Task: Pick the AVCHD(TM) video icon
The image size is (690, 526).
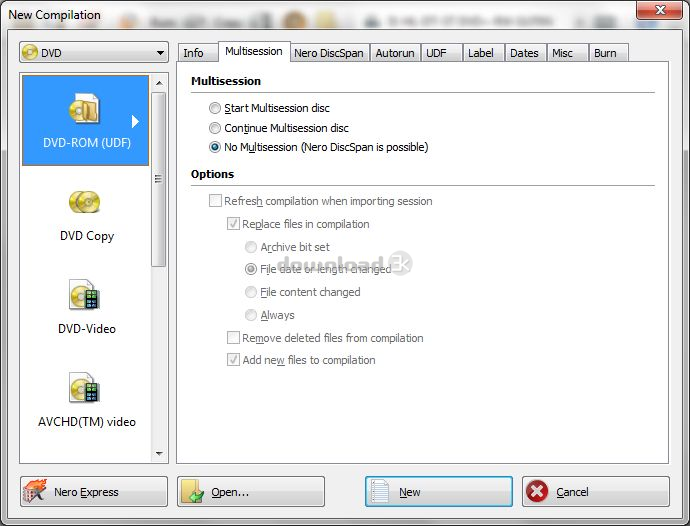Action: point(84,388)
